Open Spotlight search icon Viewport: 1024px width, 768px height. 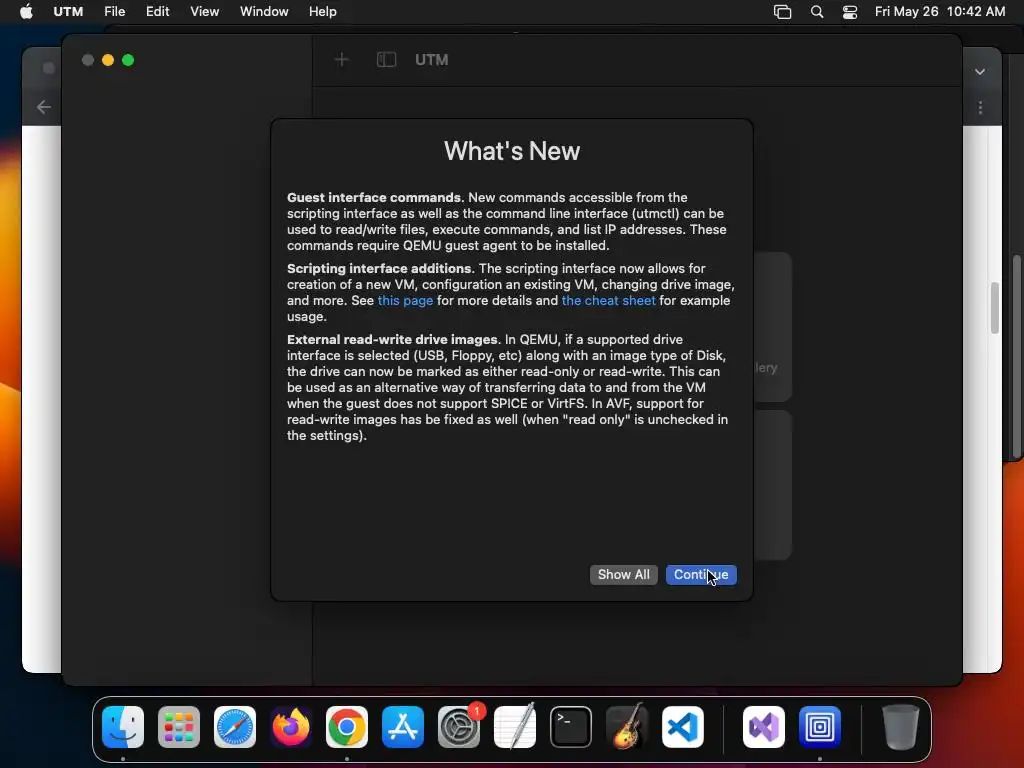816,12
